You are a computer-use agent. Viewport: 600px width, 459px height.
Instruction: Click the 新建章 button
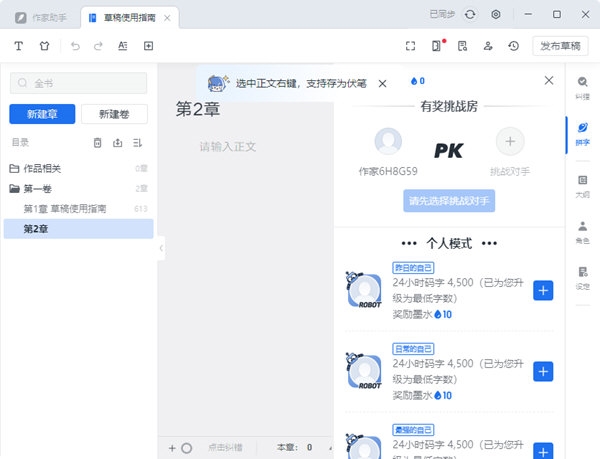(42, 114)
